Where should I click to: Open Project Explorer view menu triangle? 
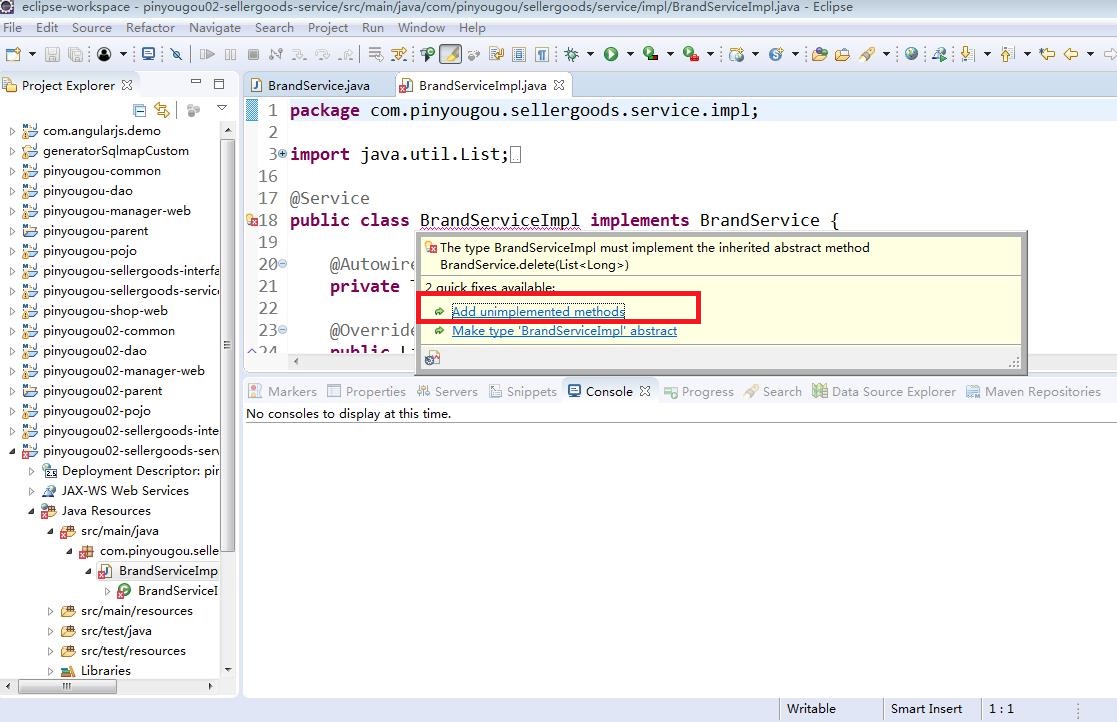point(222,108)
